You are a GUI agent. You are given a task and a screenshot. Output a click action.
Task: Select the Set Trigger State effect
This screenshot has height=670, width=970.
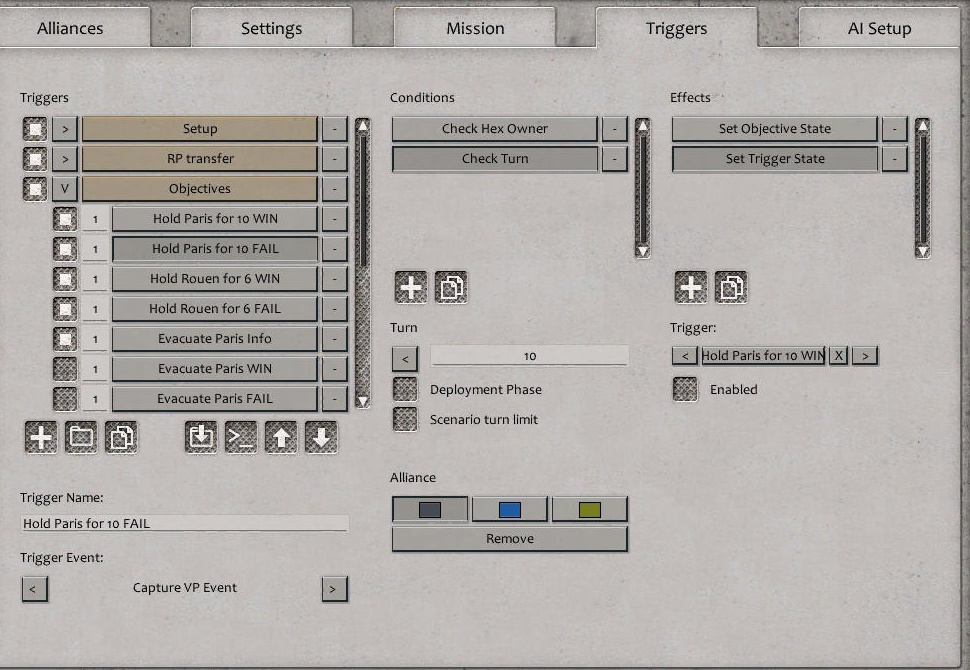tap(775, 159)
